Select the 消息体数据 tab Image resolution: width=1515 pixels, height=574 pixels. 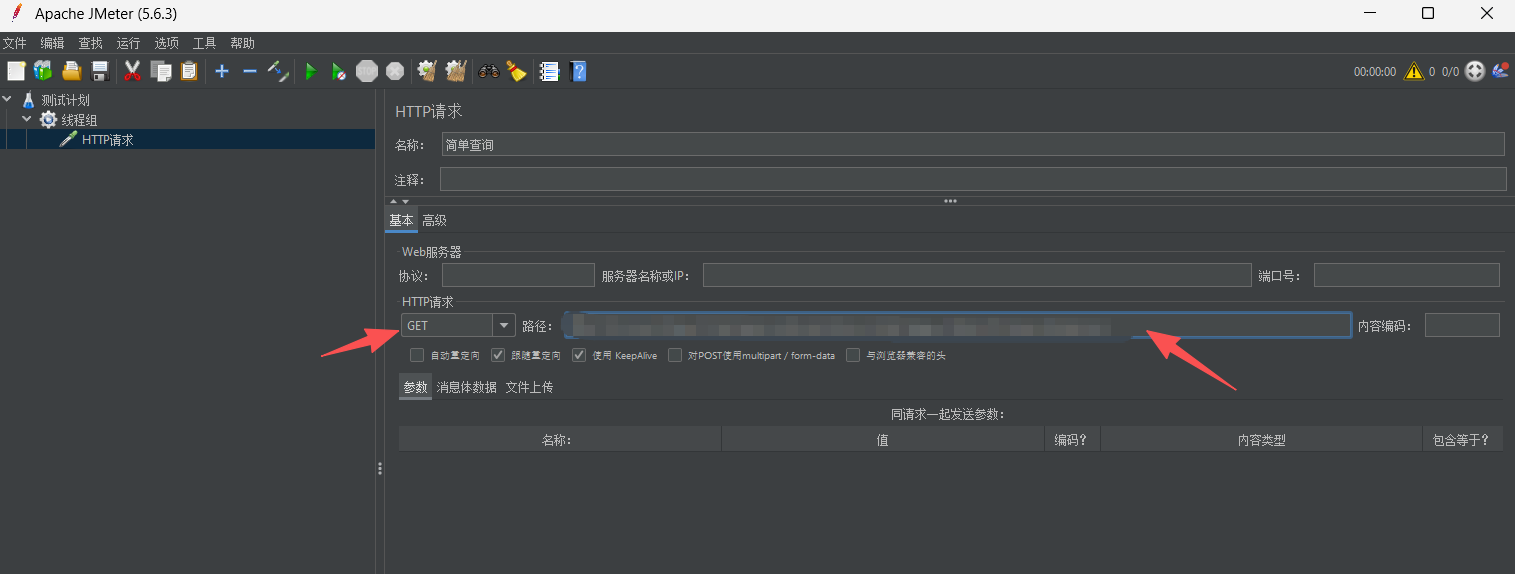466,387
